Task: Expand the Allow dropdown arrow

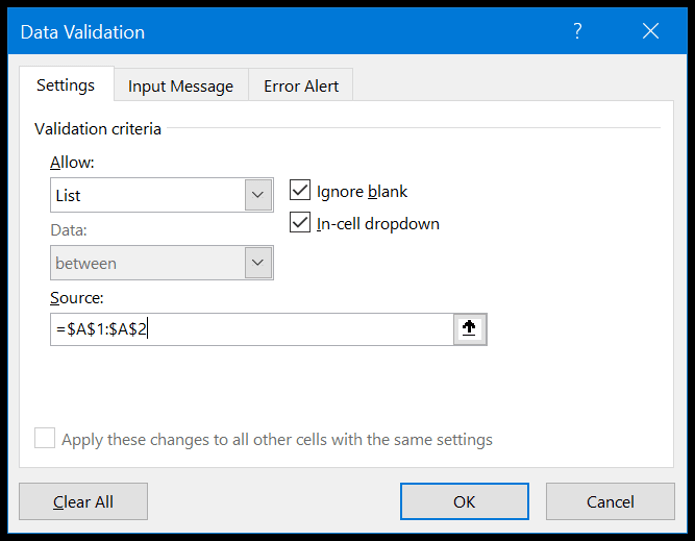Action: click(258, 195)
